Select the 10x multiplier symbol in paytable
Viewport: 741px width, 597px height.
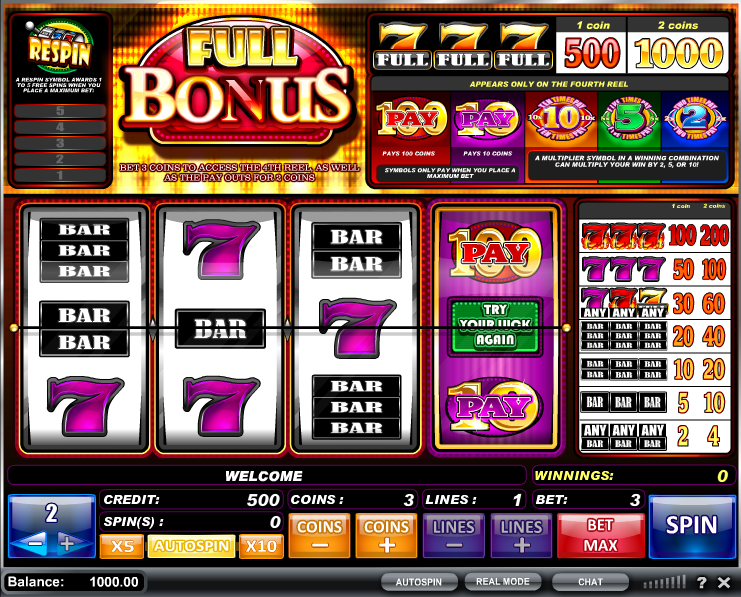coord(561,119)
